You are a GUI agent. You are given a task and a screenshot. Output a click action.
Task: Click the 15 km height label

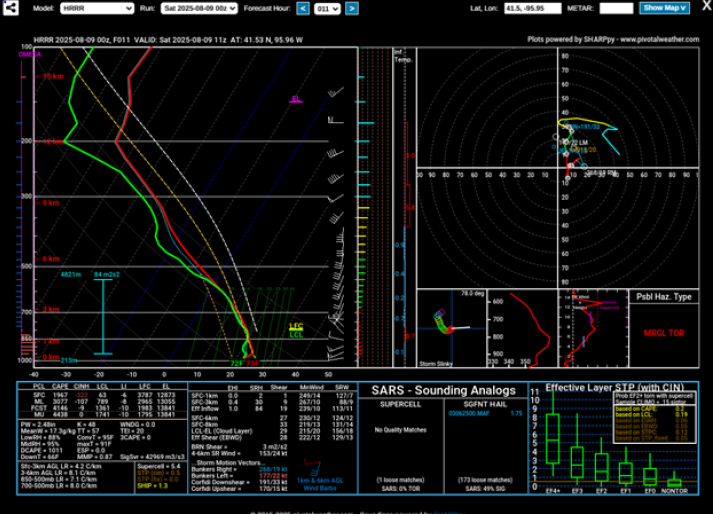[53, 76]
